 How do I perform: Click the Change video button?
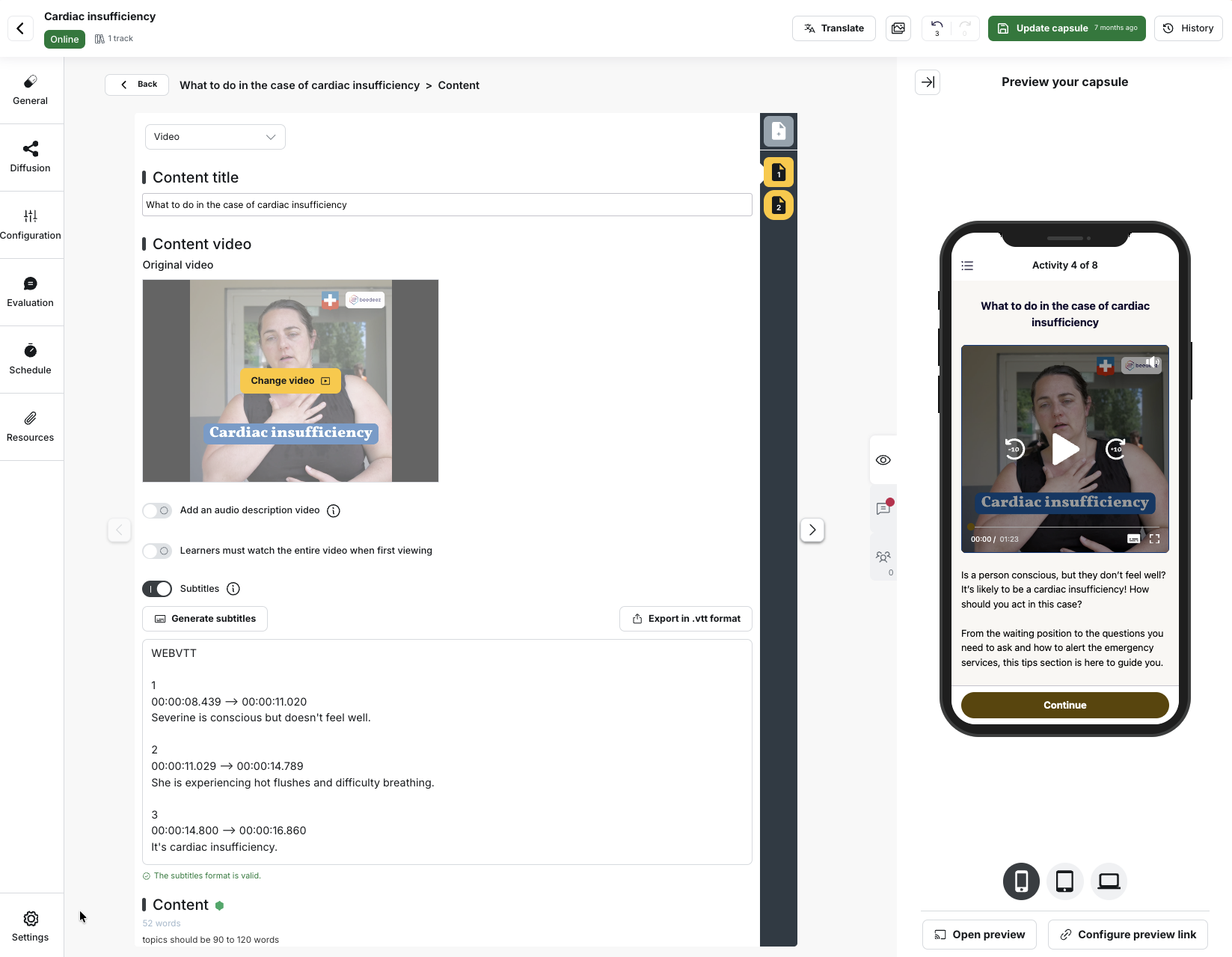[290, 381]
